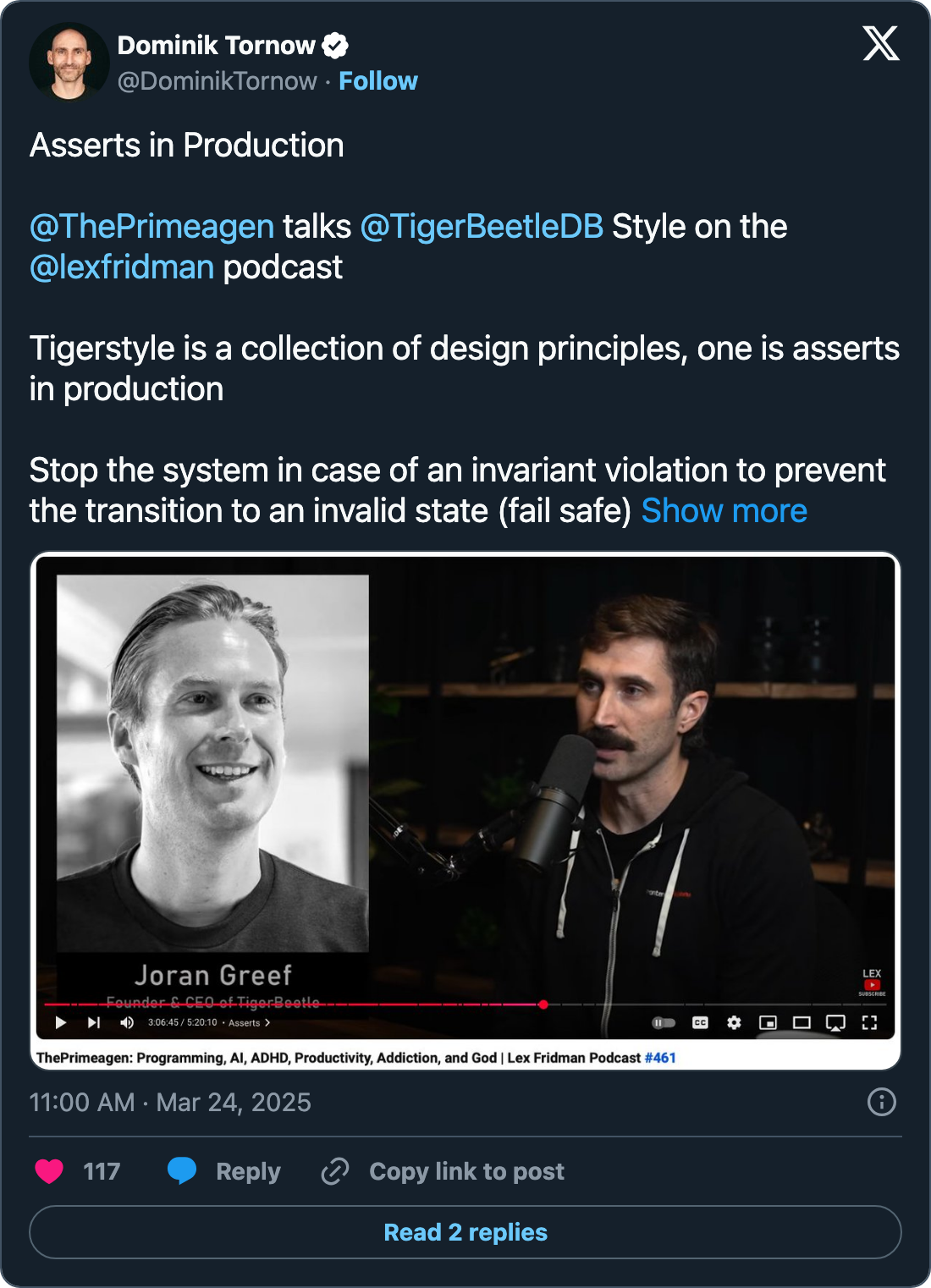The width and height of the screenshot is (931, 1288).
Task: Open Dominik Tornow's profile avatar
Action: pyautogui.click(x=69, y=63)
